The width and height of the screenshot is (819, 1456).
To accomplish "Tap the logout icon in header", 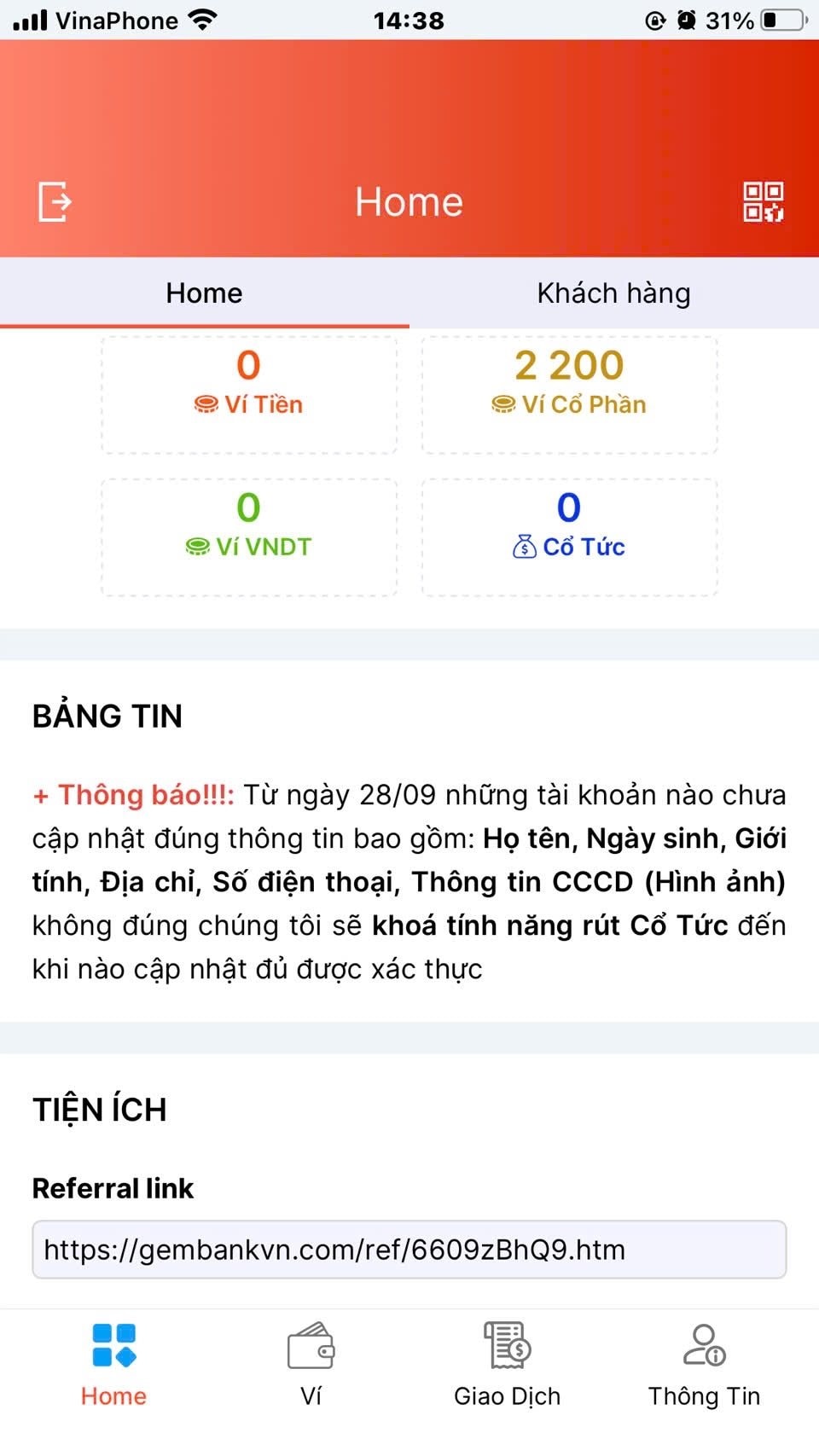I will point(55,202).
